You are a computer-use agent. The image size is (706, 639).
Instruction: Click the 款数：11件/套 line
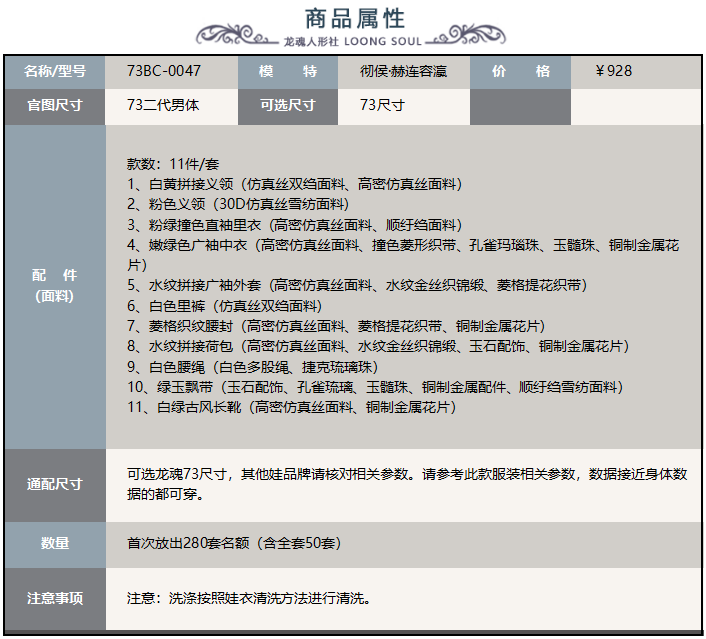tap(172, 164)
